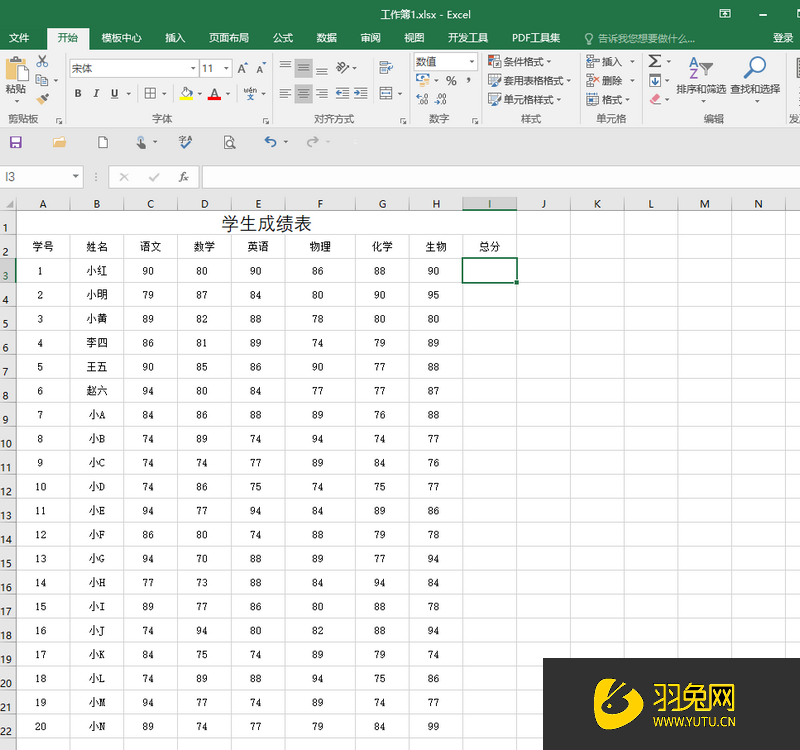Click the Paste clipboard icon
800x750 pixels.
click(16, 69)
